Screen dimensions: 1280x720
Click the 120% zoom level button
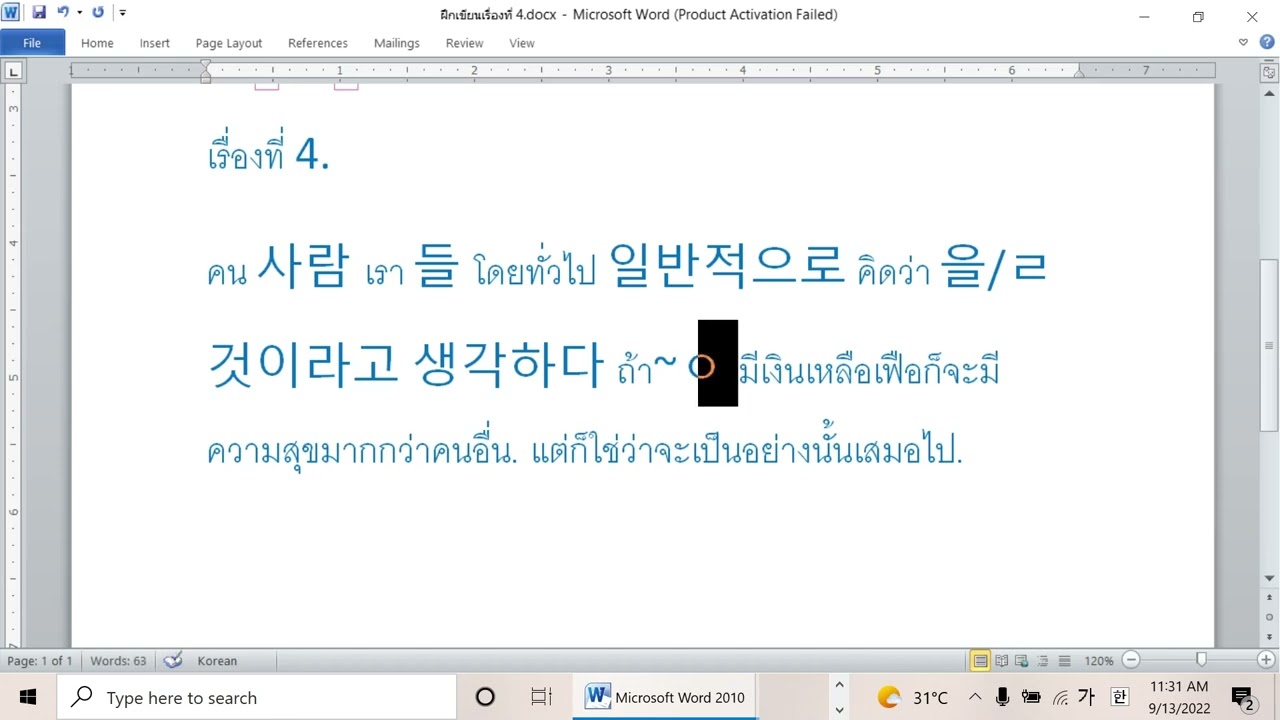(x=1099, y=661)
